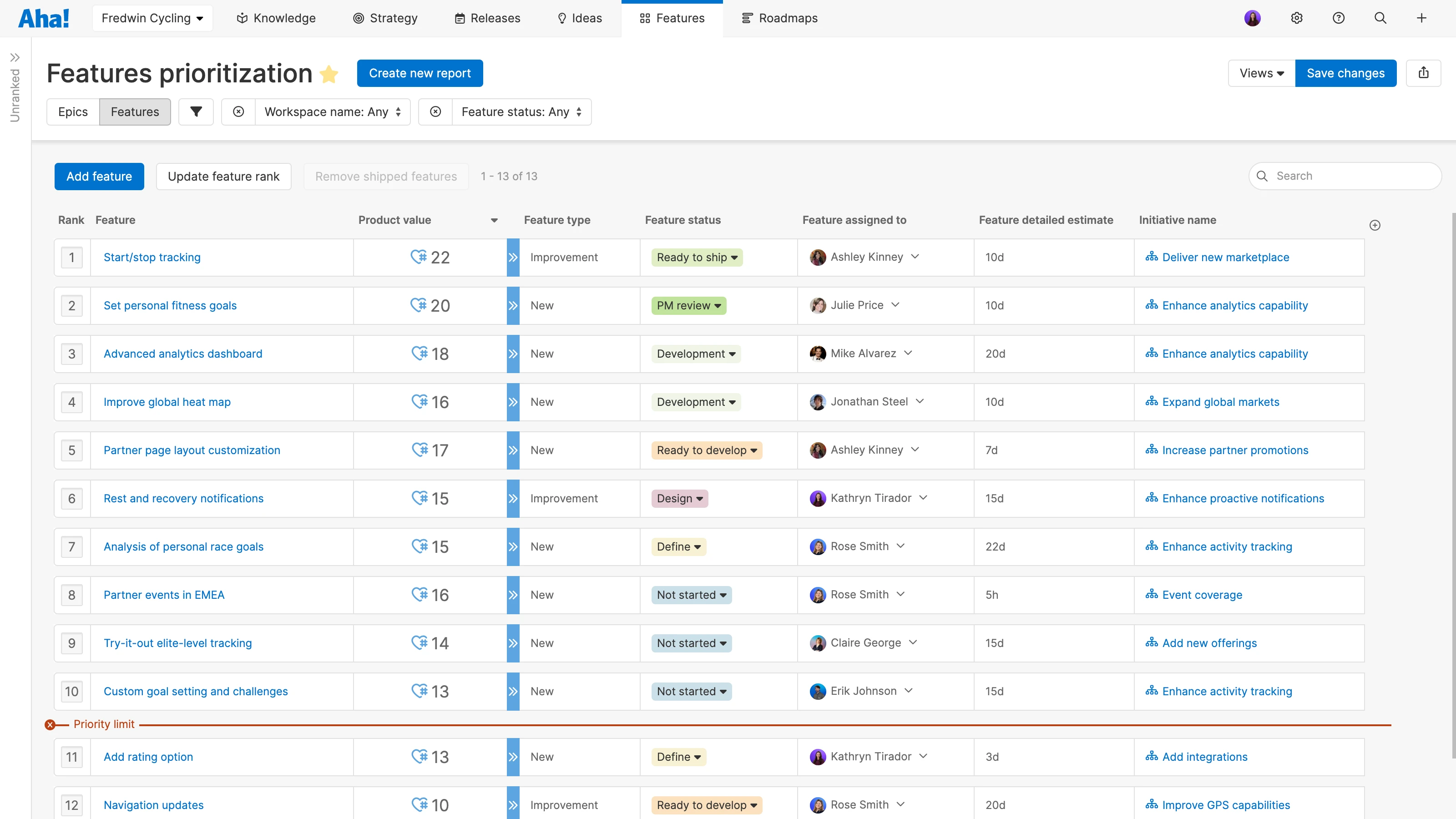Click the Ideas lightbulb icon in the navigation
Screen dimensions: 1456x819
[563, 18]
